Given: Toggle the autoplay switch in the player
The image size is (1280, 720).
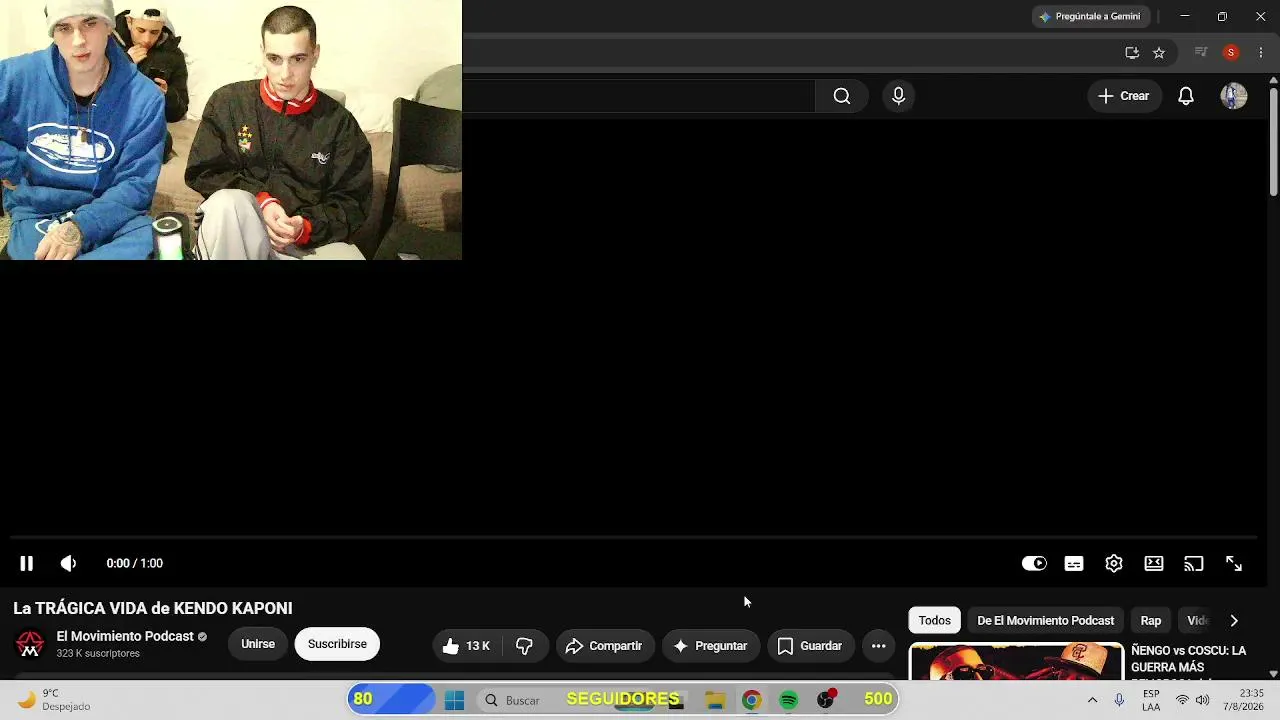Looking at the screenshot, I should (1034, 564).
